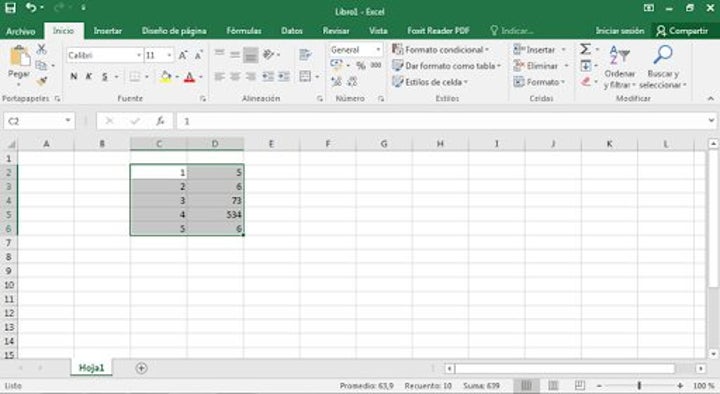
Task: Click the Save icon in title bar
Action: (10, 7)
